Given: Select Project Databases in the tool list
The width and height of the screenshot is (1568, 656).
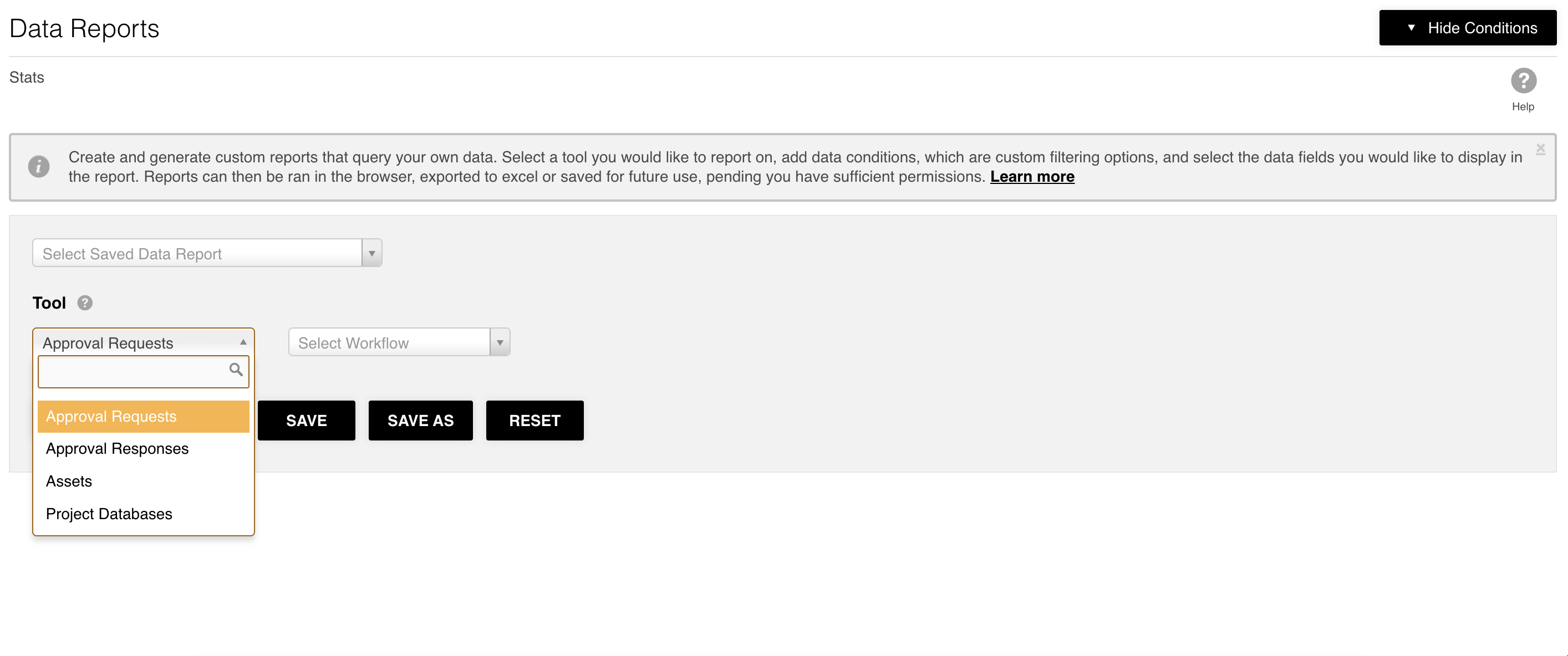Looking at the screenshot, I should coord(109,514).
